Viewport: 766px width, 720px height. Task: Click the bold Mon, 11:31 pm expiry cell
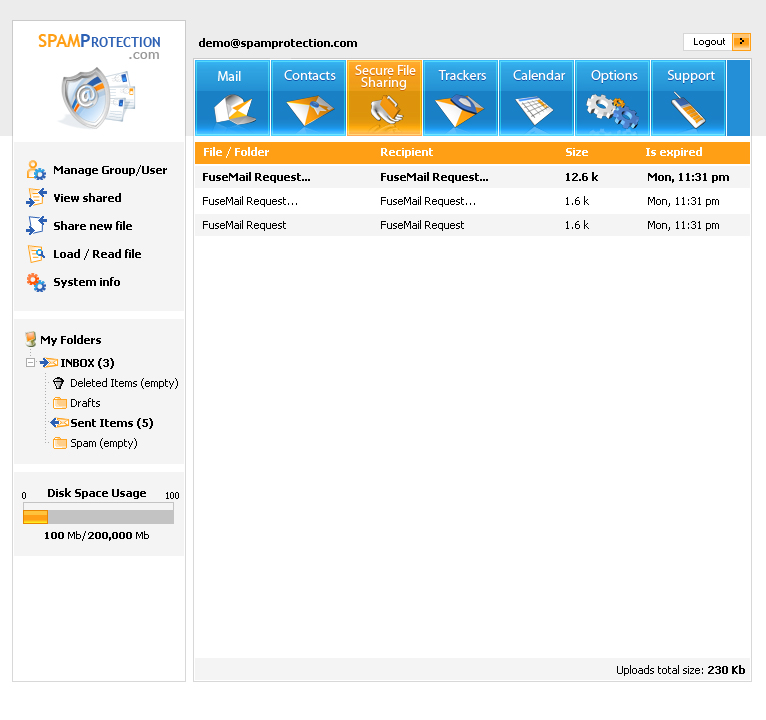(688, 177)
